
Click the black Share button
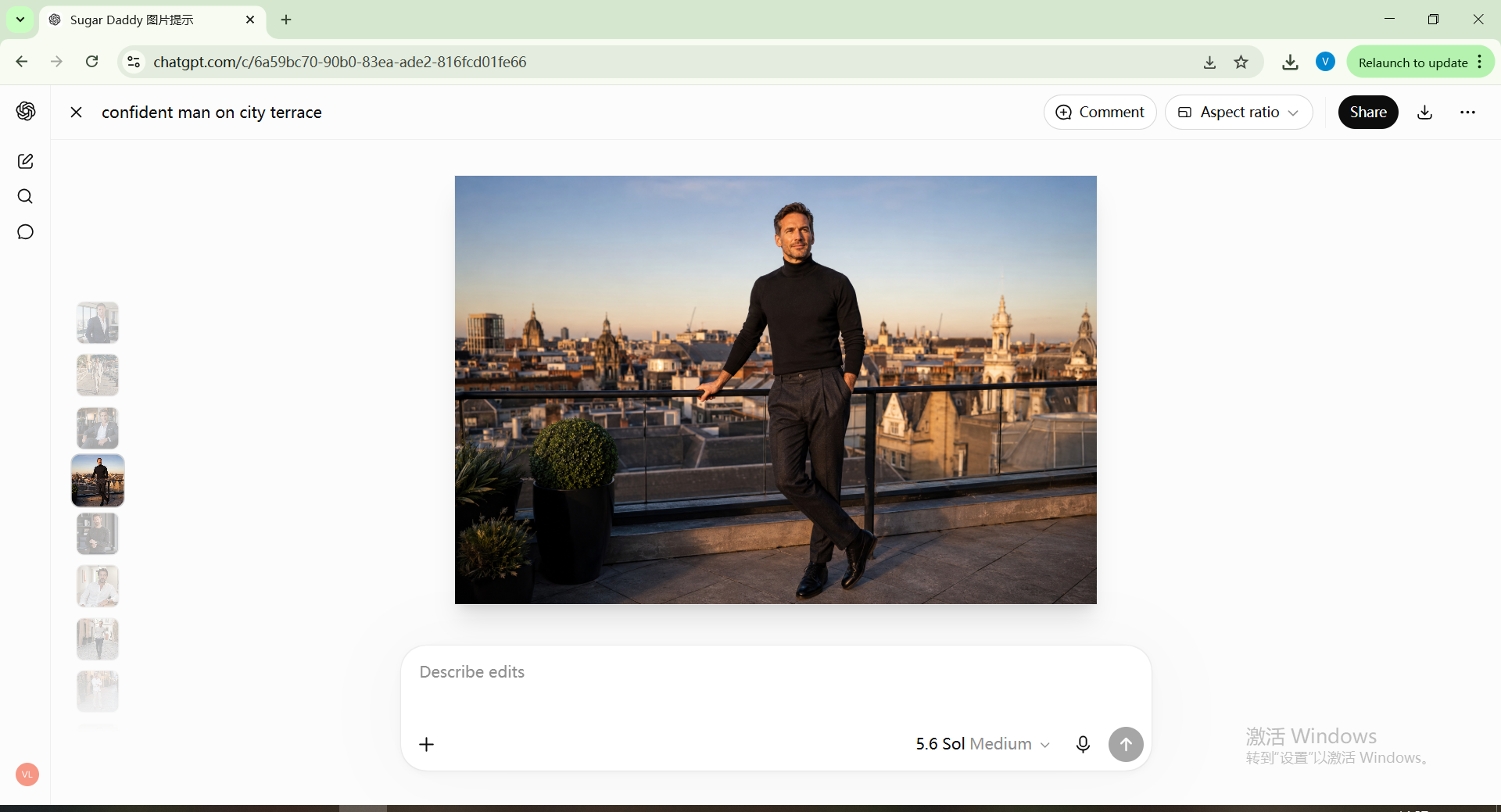coord(1368,113)
